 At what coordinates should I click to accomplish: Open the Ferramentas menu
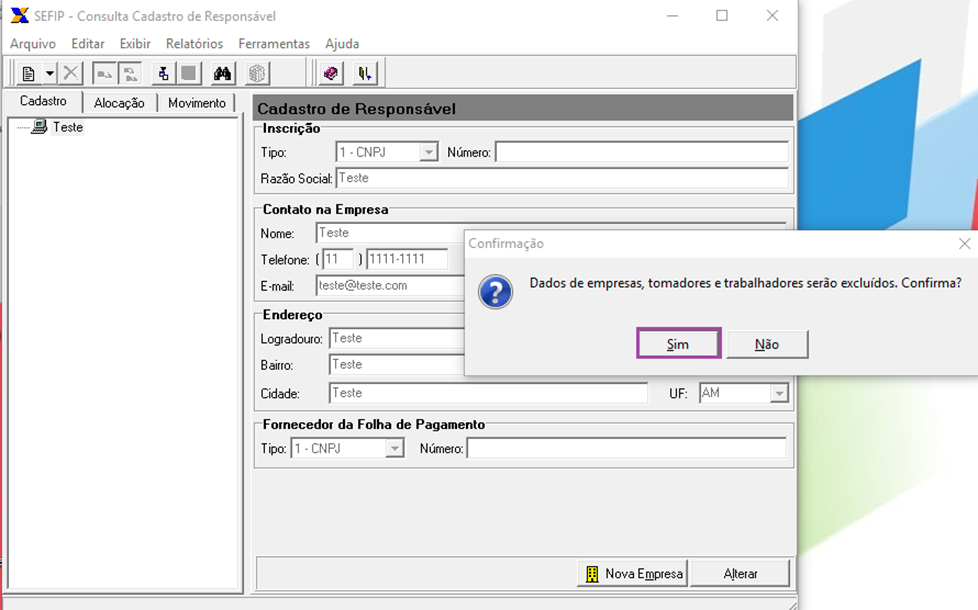(274, 44)
